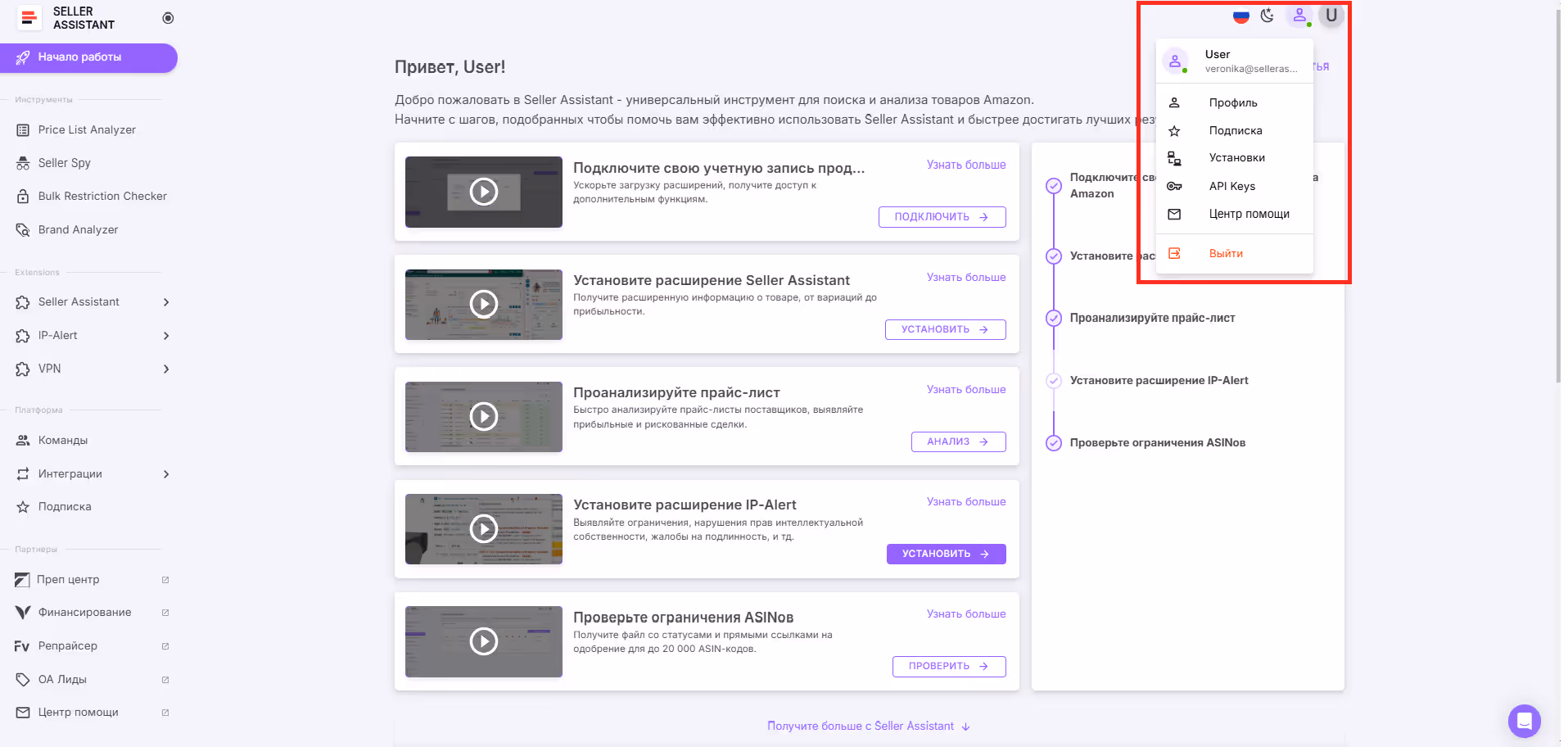Open external link icon for Преп центр
The width and height of the screenshot is (1568, 747).
[x=165, y=580]
